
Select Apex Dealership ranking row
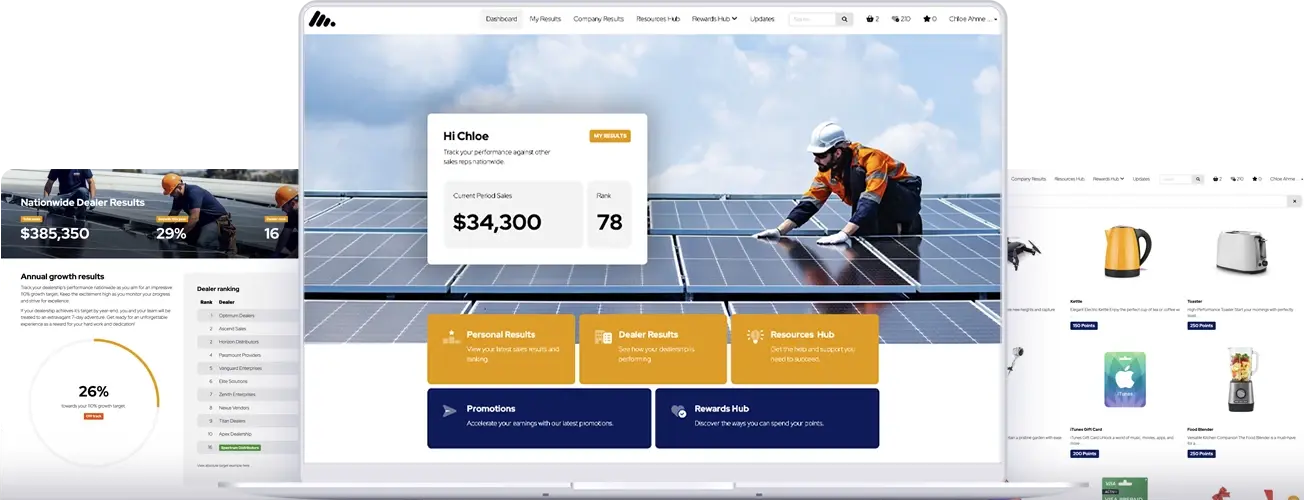(x=247, y=435)
